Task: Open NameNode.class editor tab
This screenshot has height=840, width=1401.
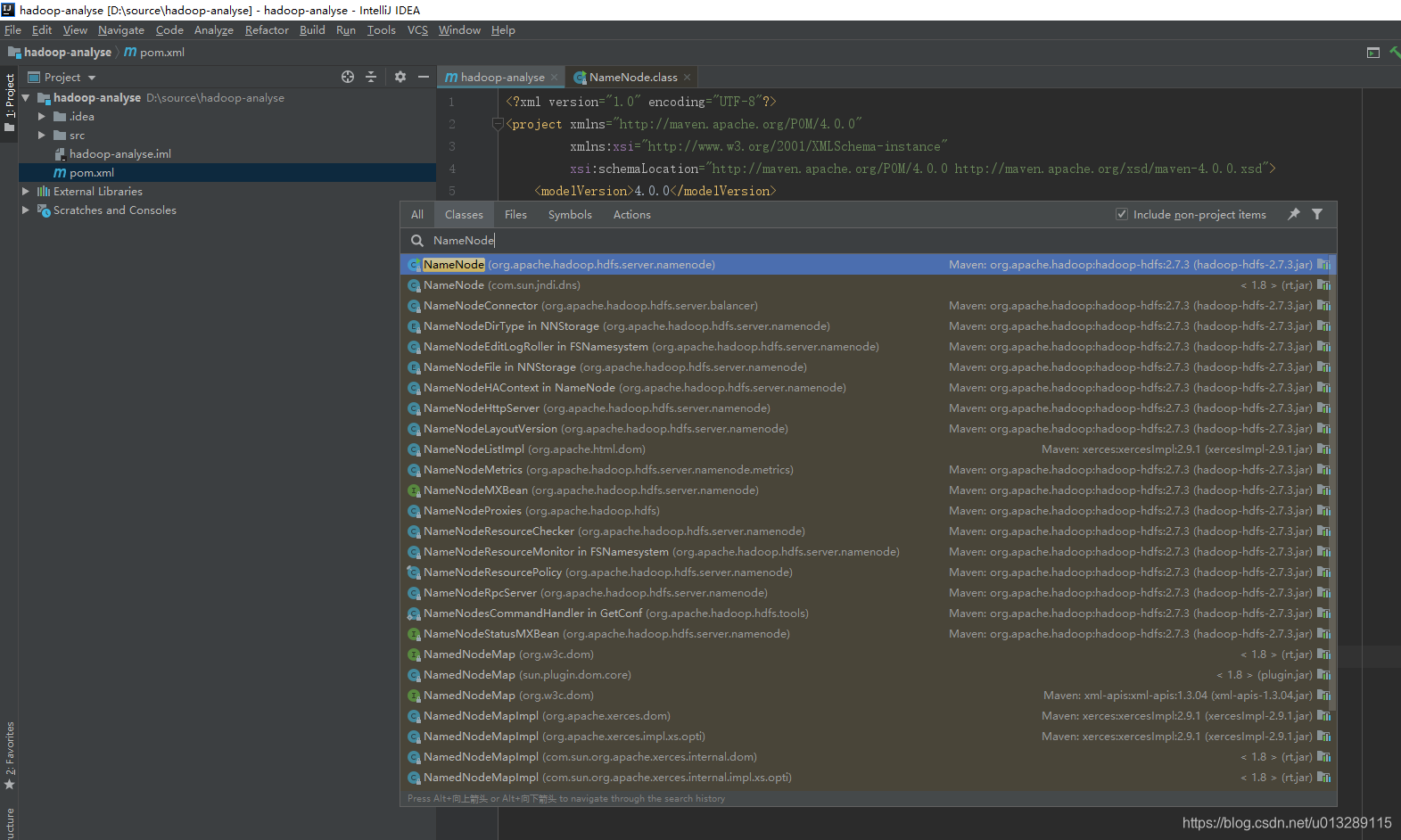Action: pos(633,78)
